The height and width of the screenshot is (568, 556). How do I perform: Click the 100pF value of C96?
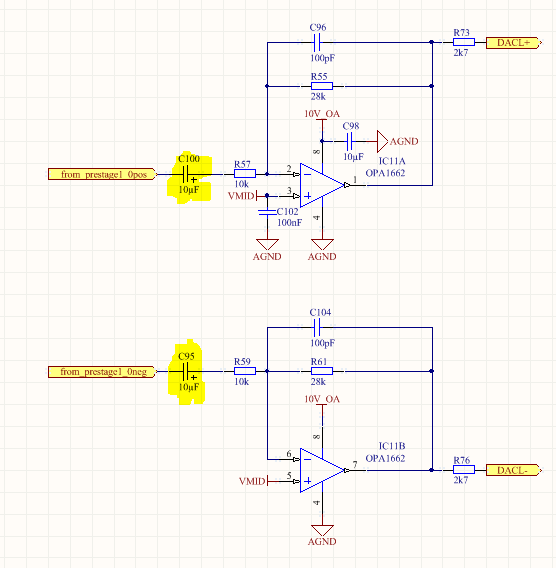(322, 58)
